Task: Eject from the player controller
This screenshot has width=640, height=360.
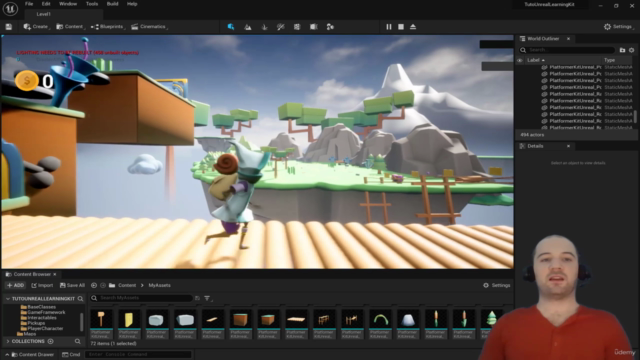Action: [413, 27]
